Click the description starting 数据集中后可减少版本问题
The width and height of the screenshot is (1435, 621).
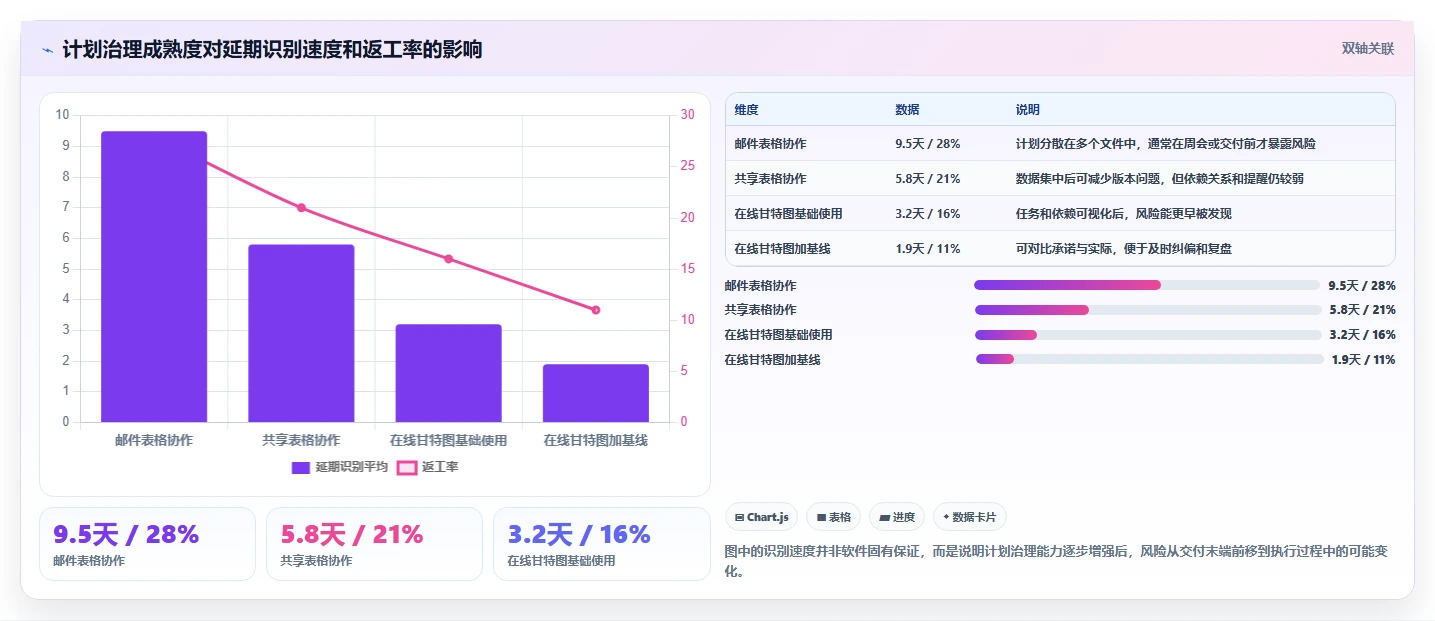[1160, 179]
